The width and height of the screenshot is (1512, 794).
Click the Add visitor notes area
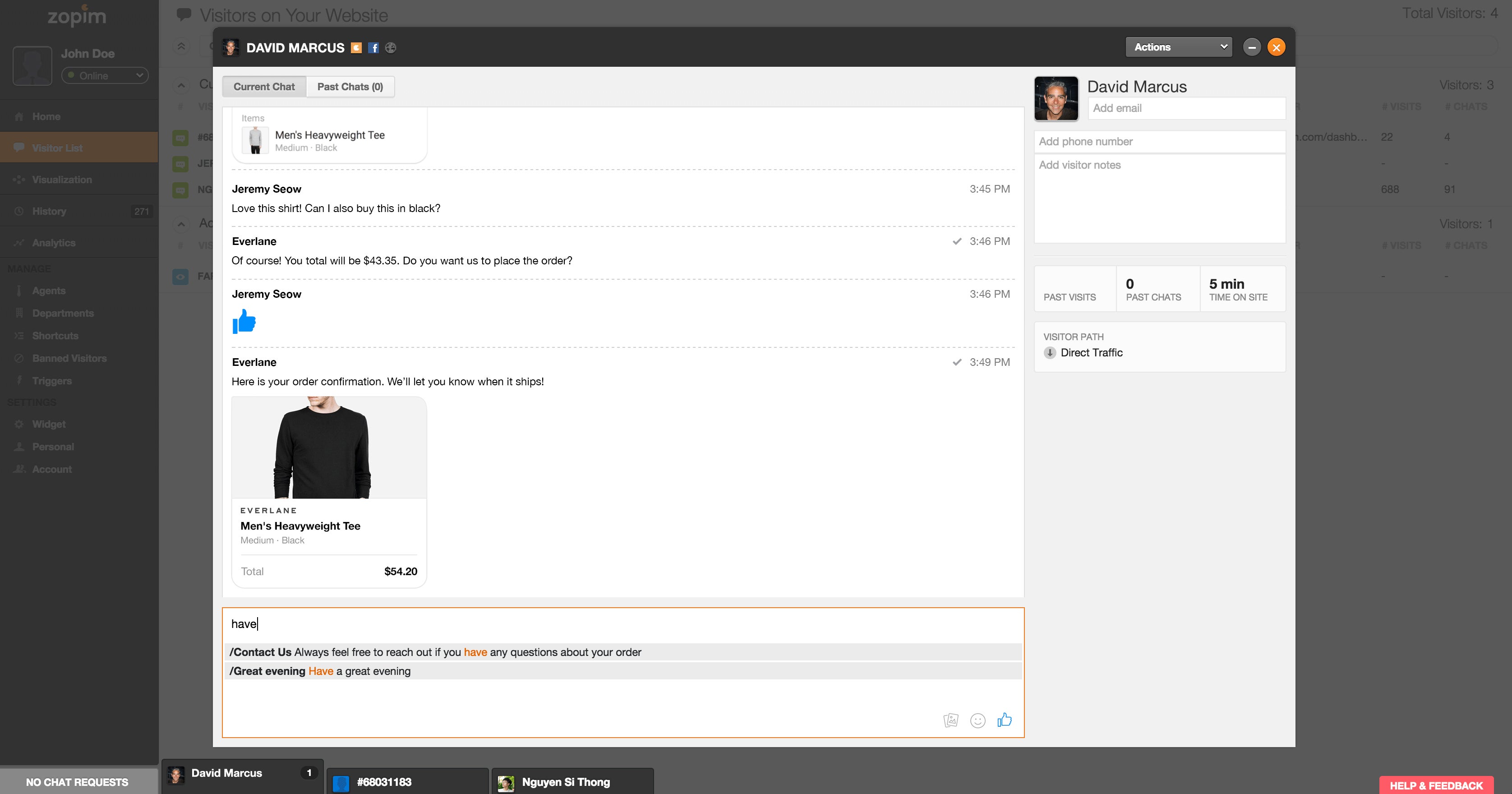click(x=1160, y=198)
